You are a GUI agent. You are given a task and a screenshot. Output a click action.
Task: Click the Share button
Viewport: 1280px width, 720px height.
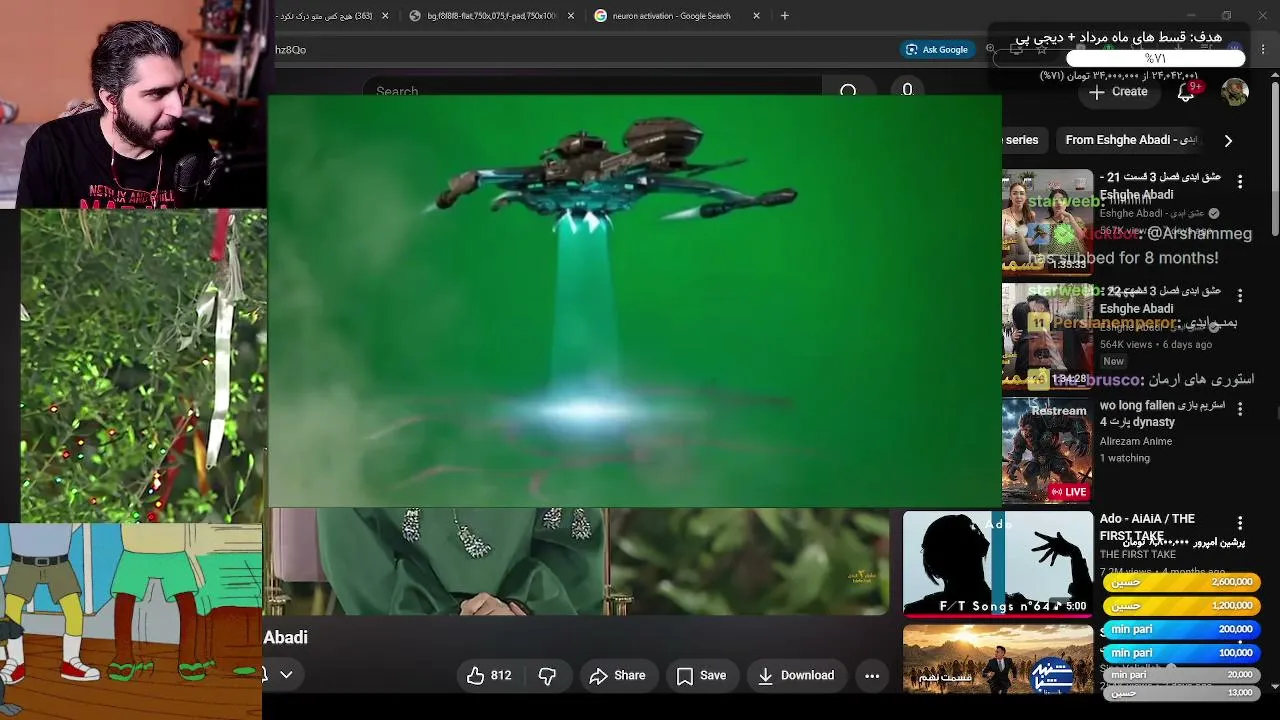click(617, 676)
